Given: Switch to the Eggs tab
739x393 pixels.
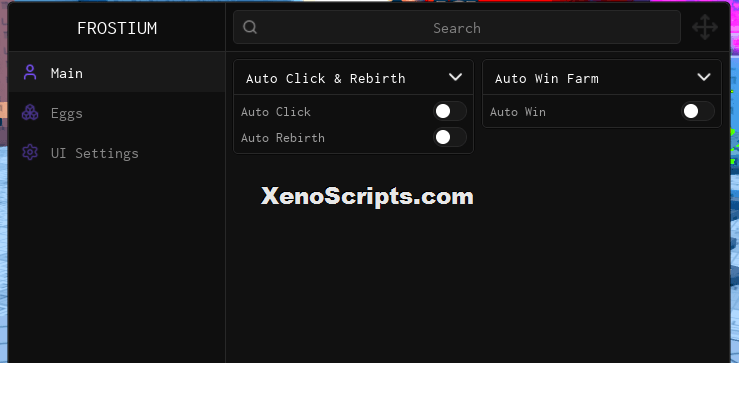Looking at the screenshot, I should pyautogui.click(x=117, y=113).
